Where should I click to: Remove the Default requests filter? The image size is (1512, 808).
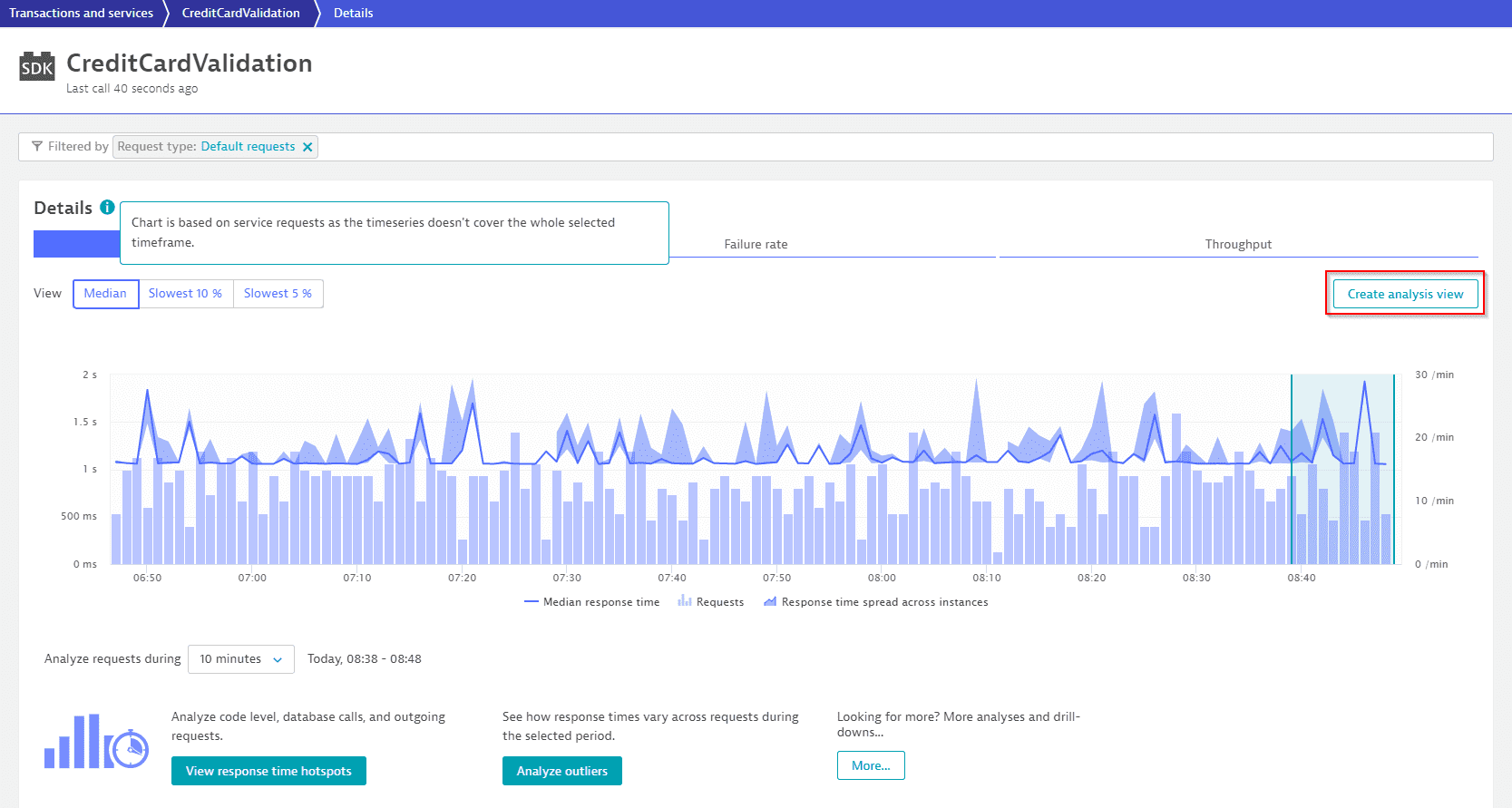coord(307,147)
